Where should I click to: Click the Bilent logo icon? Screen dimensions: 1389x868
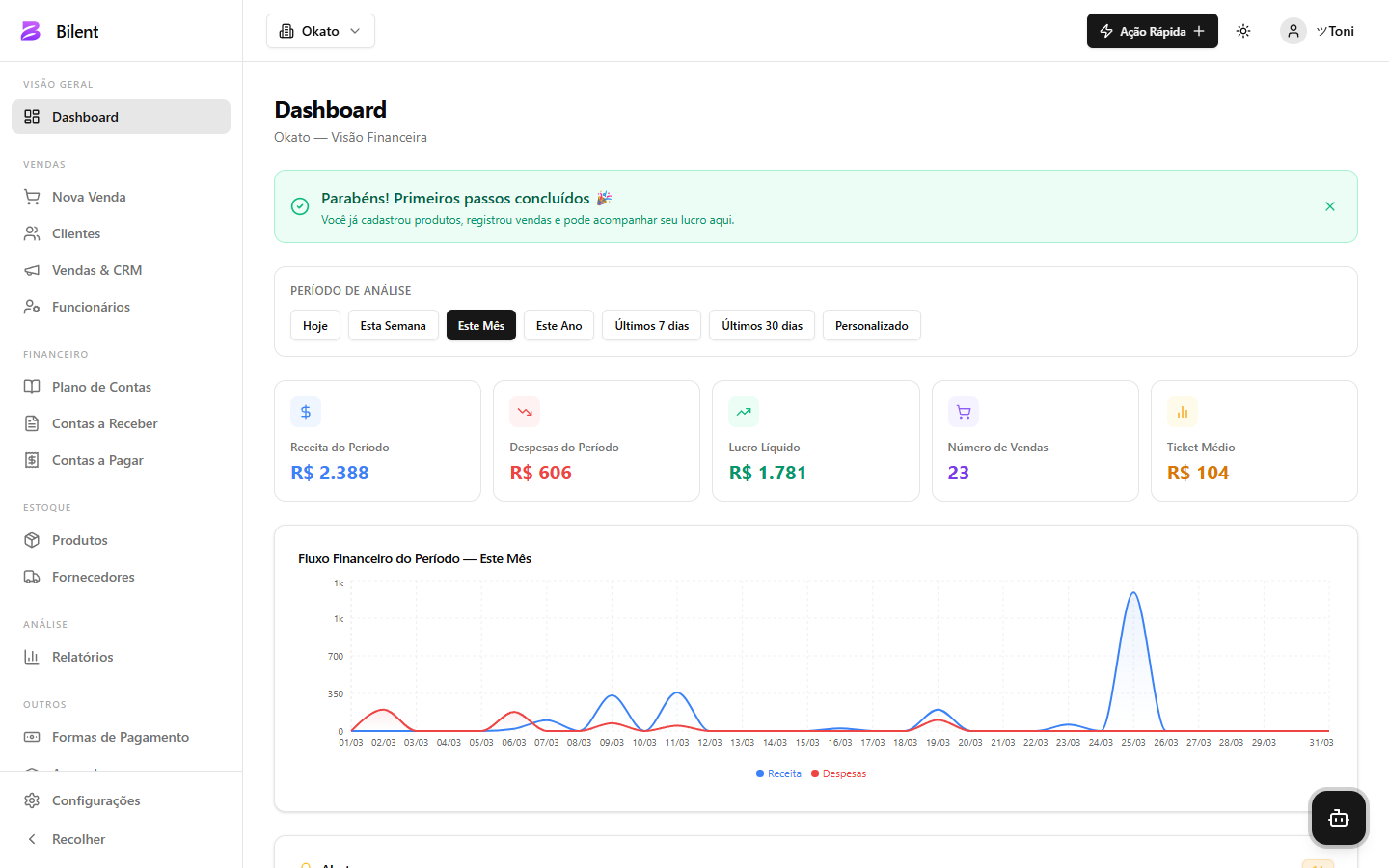pyautogui.click(x=30, y=30)
